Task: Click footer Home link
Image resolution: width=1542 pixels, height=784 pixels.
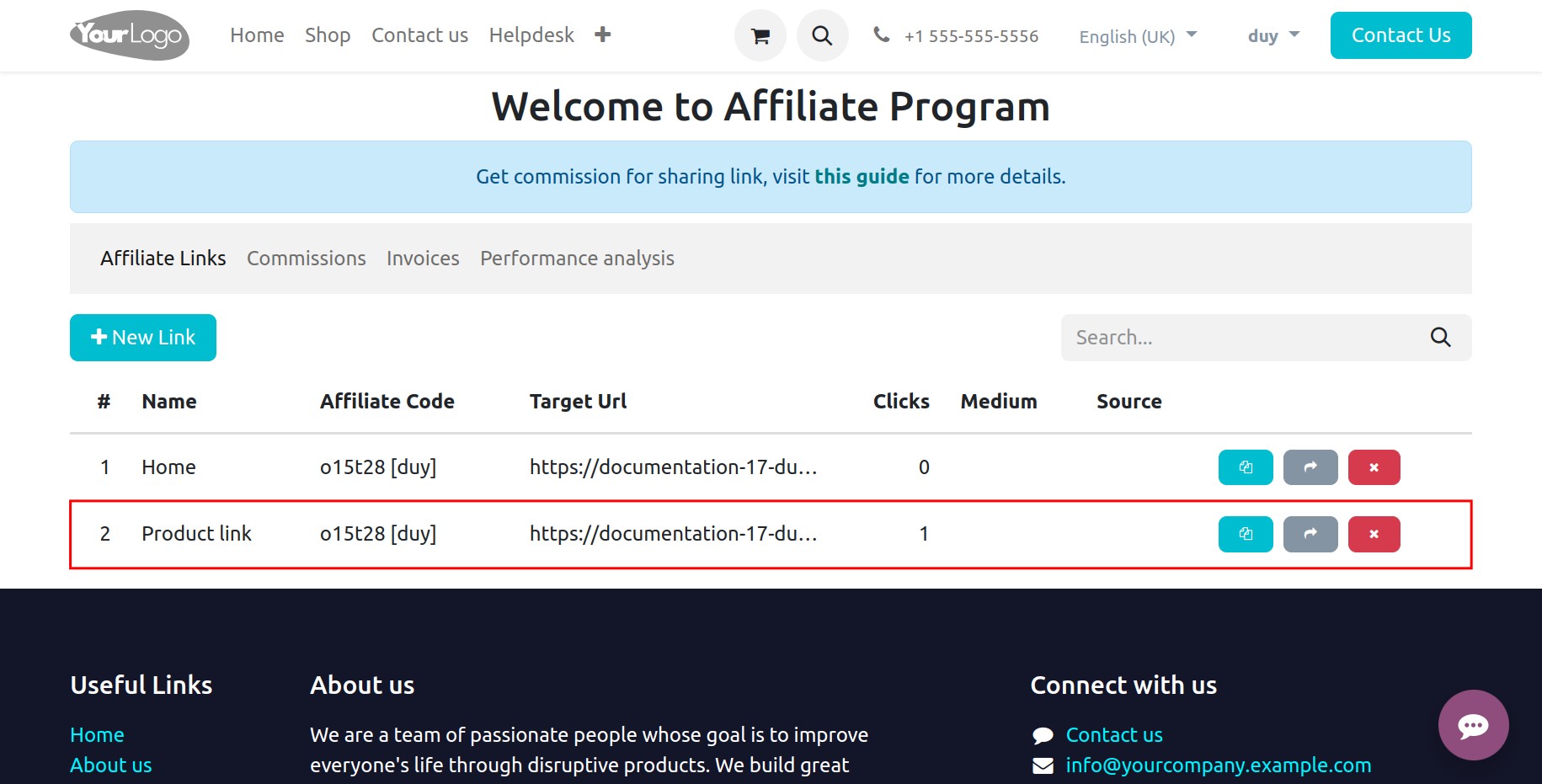Action: (x=97, y=735)
